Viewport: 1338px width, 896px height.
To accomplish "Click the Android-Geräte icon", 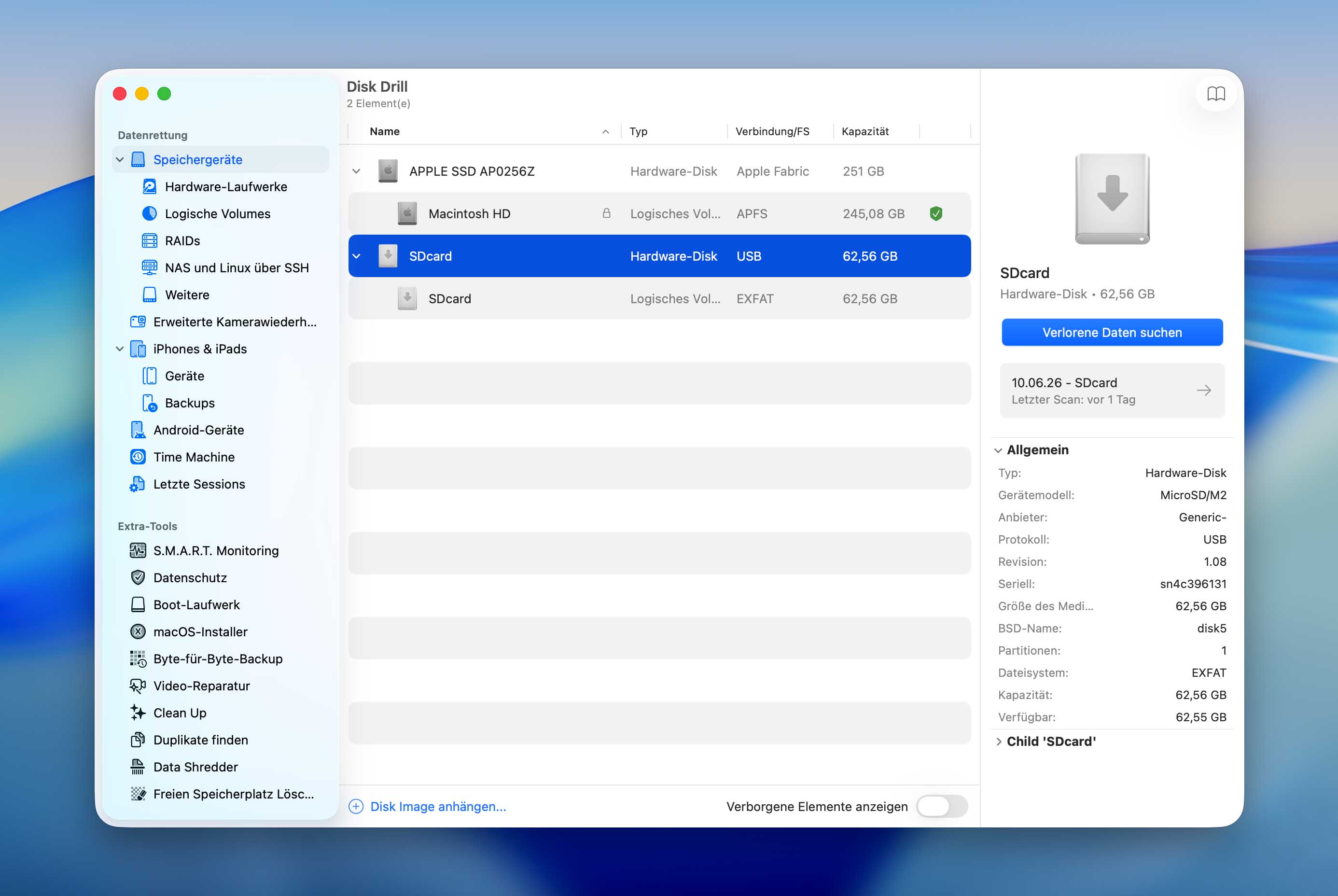I will pyautogui.click(x=138, y=430).
